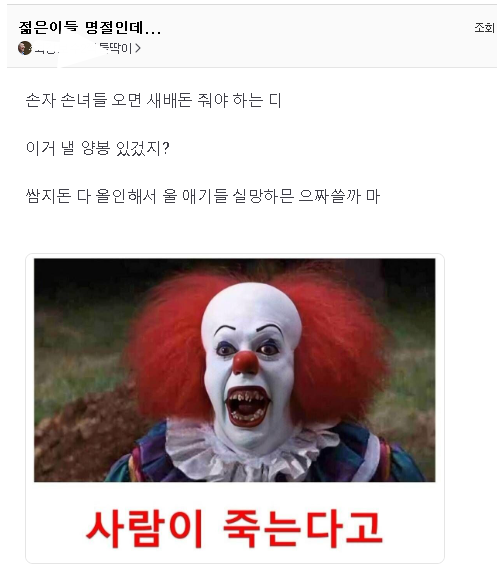Viewport: 497px width, 565px height.
Task: Click the red caption 사람이 죽는다고
Action: (234, 528)
